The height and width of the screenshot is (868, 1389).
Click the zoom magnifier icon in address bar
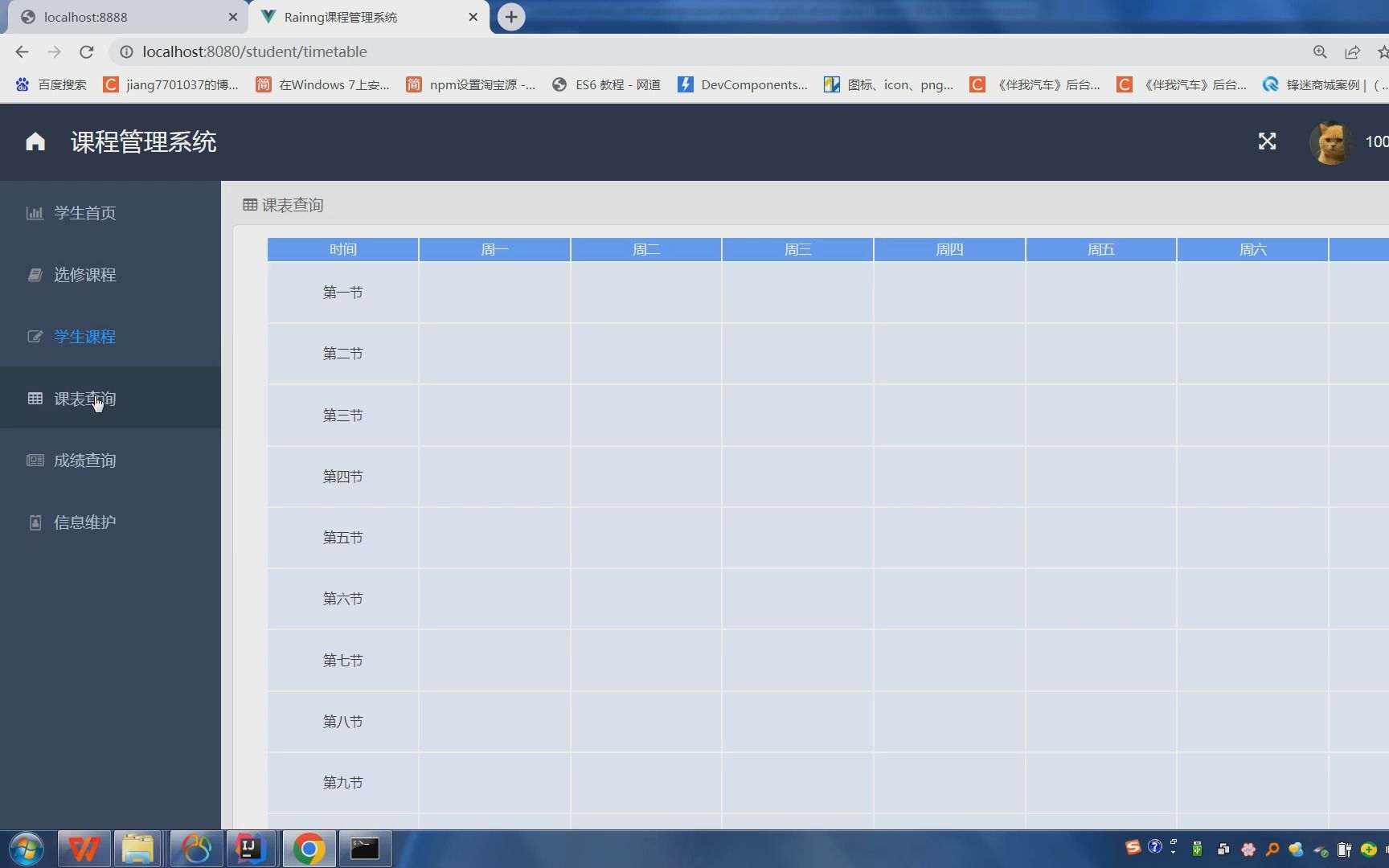pos(1321,51)
